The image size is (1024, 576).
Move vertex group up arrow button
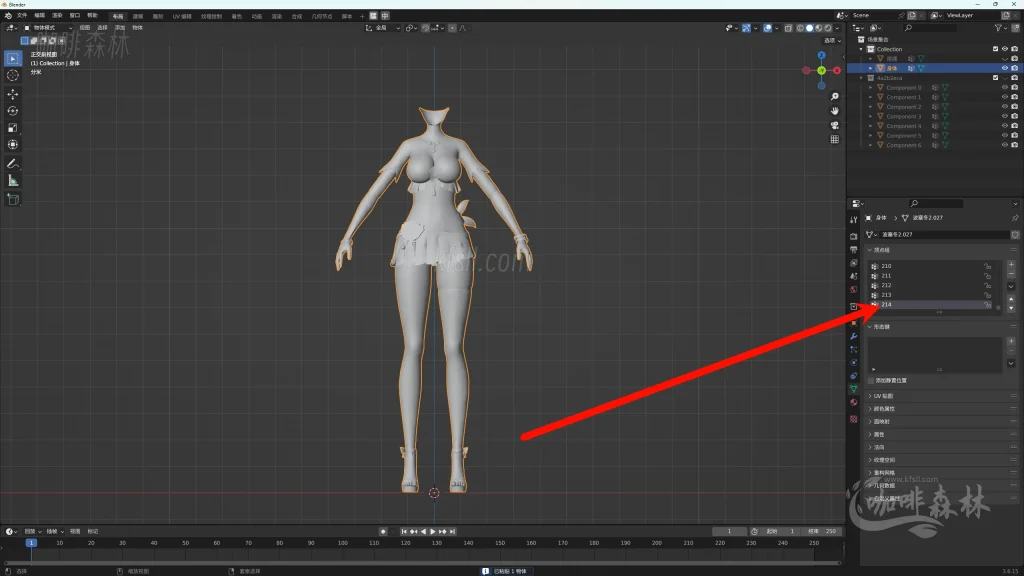1011,299
